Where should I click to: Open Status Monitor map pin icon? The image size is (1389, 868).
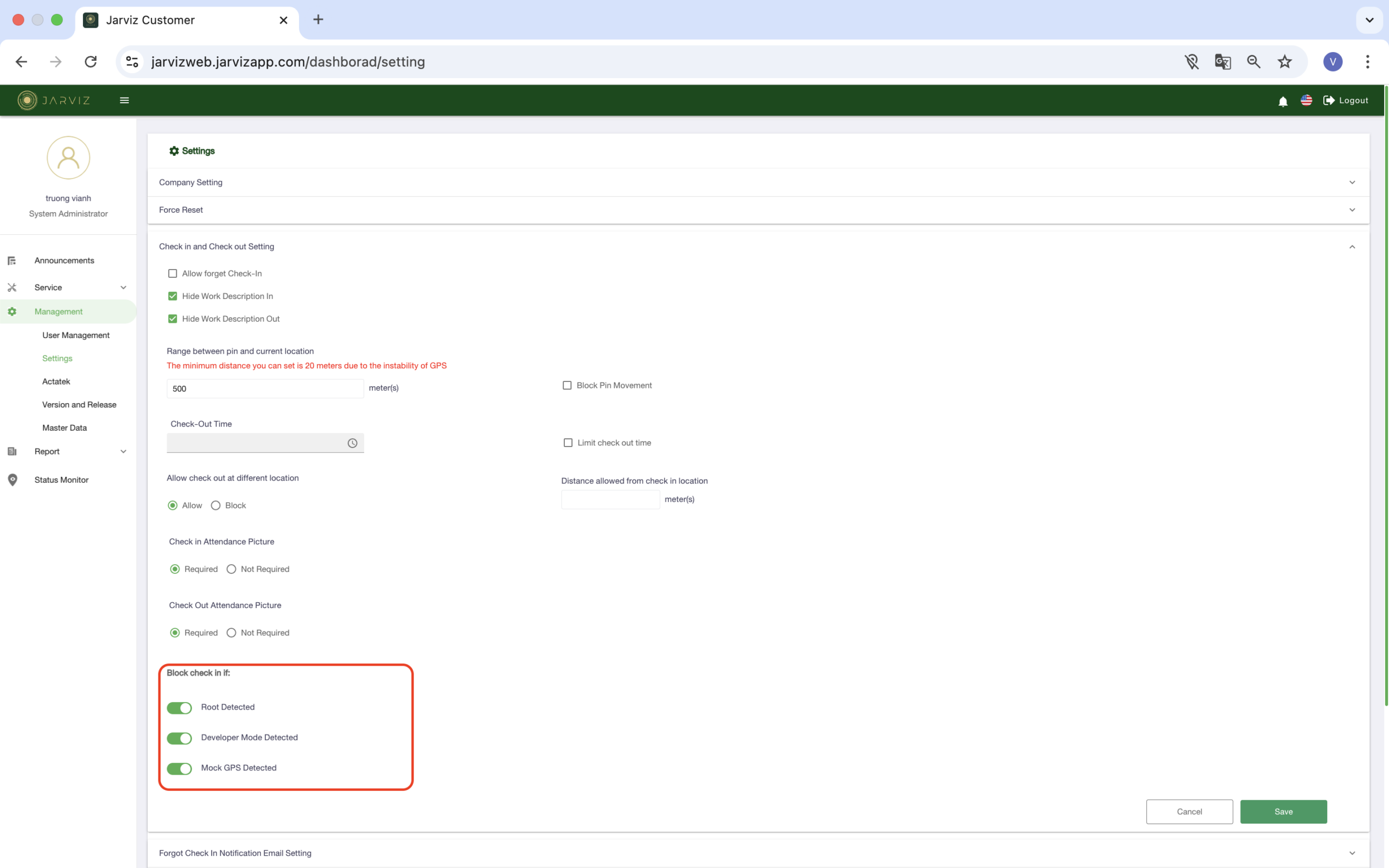[12, 480]
